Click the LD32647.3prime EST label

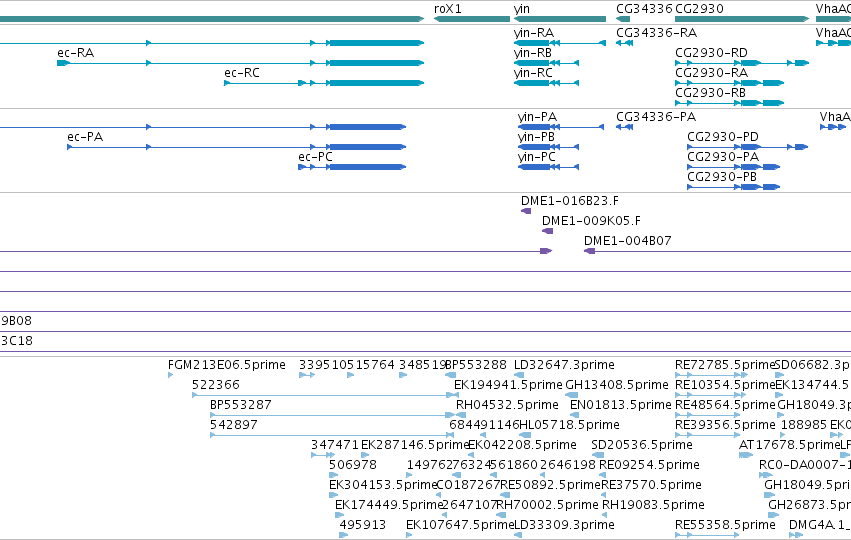(x=564, y=365)
